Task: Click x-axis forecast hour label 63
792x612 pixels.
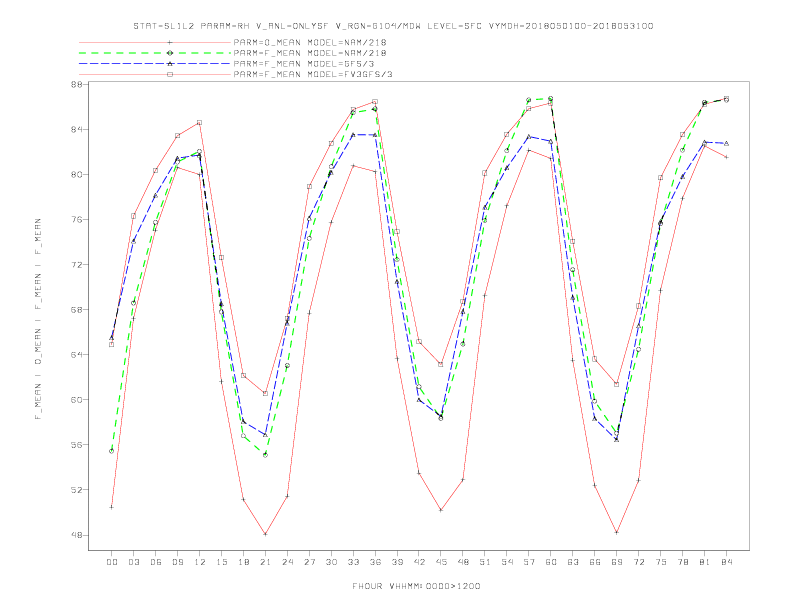Action: pyautogui.click(x=573, y=562)
